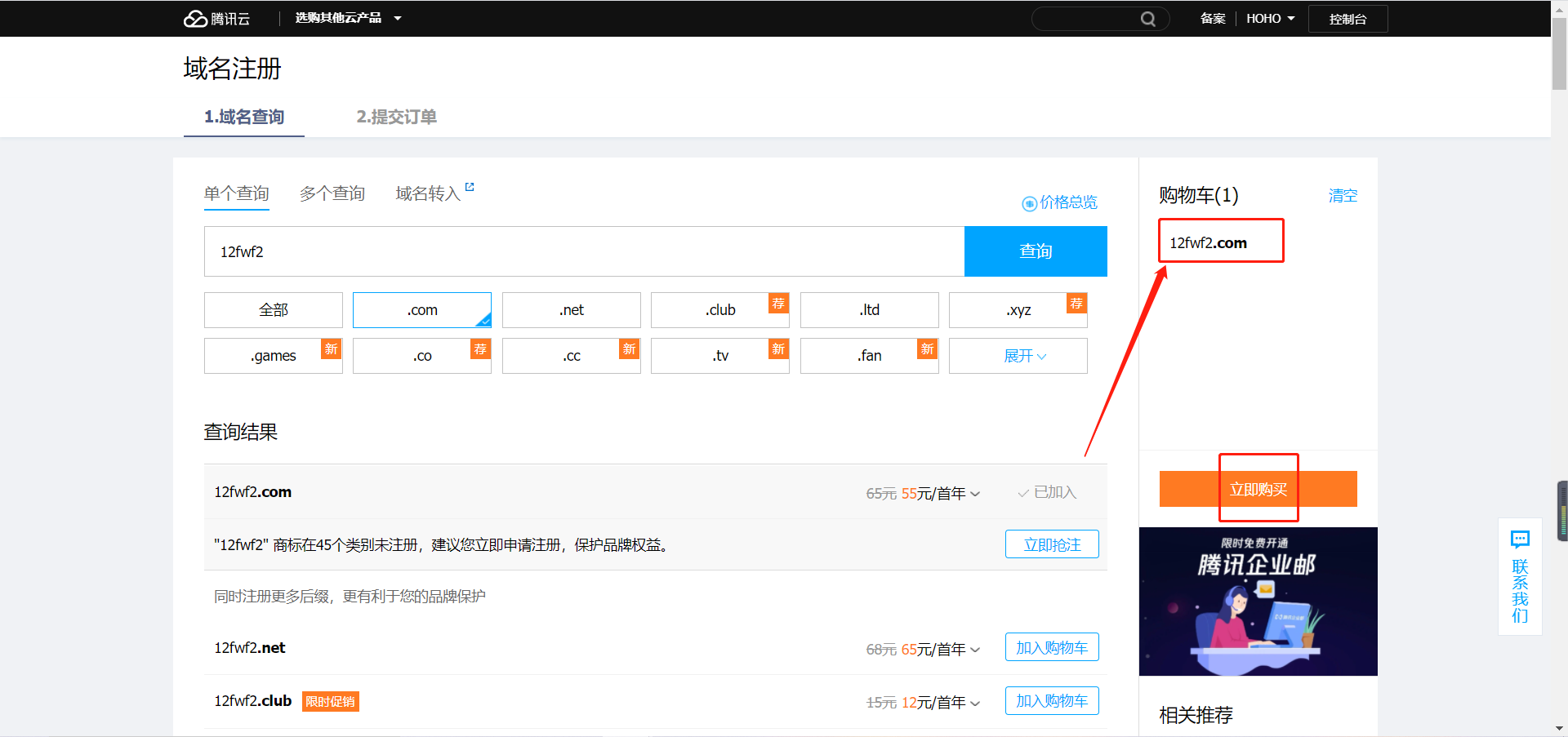Open the HOHO account dropdown

coord(1270,18)
